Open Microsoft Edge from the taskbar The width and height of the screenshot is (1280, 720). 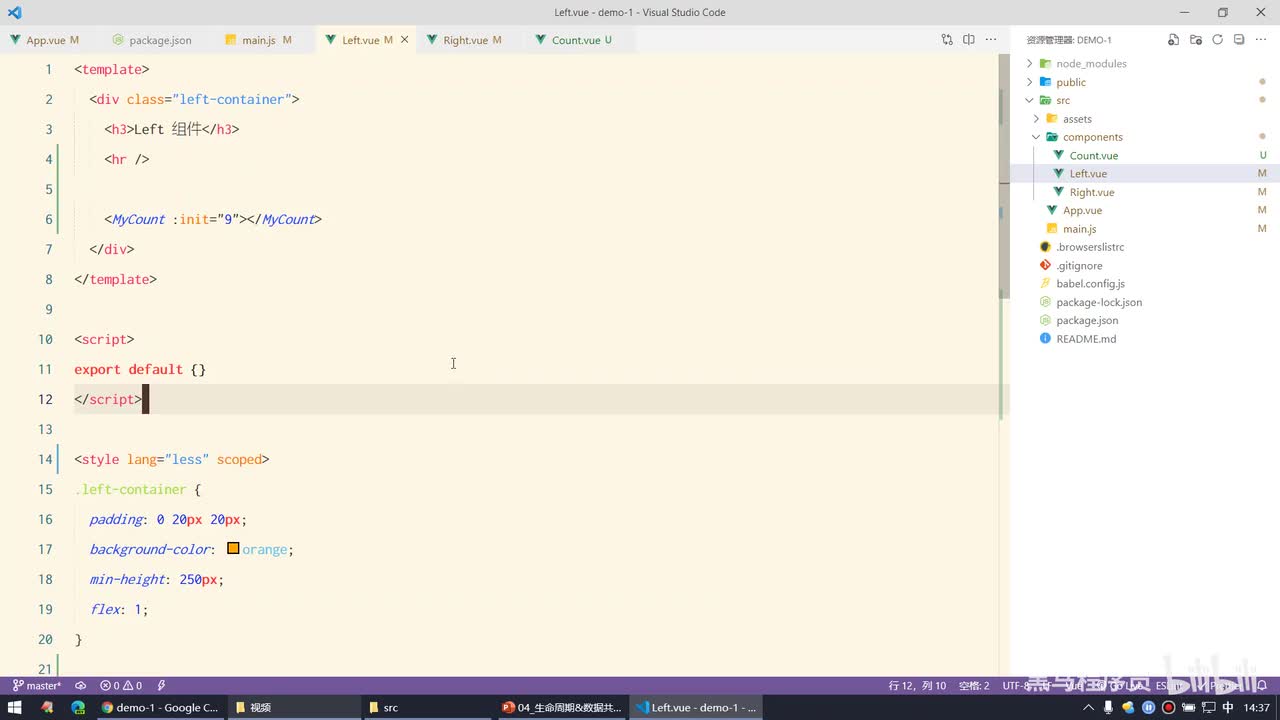pyautogui.click(x=78, y=707)
